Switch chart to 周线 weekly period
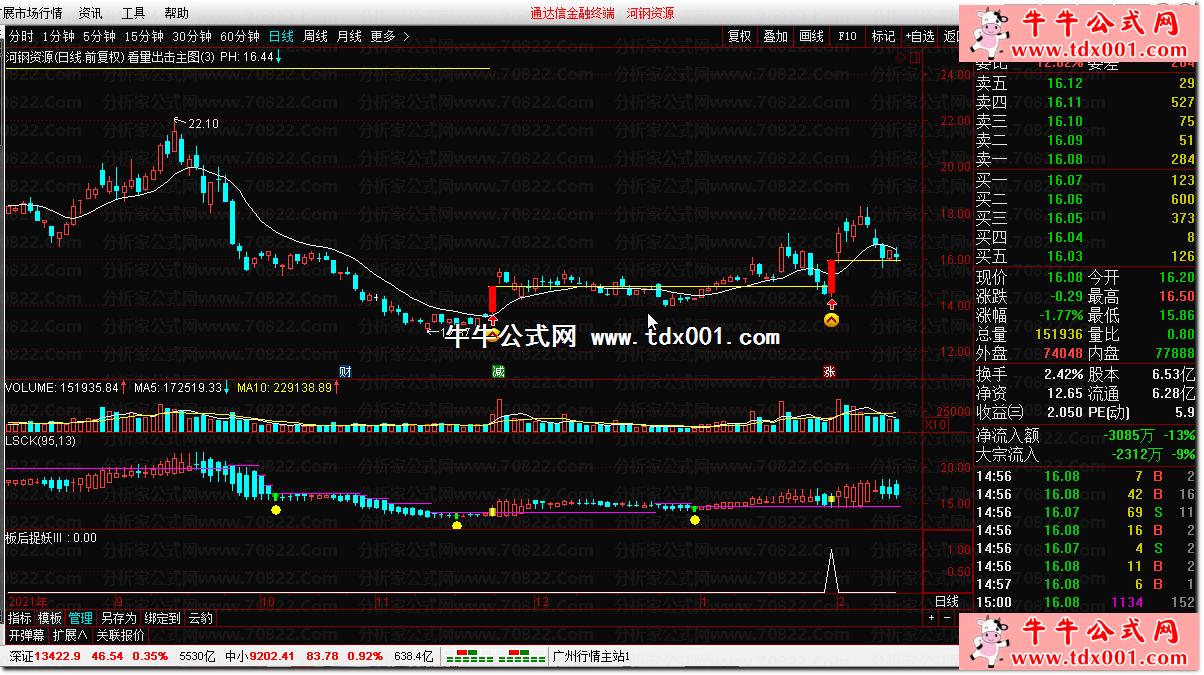This screenshot has height=675, width=1204. tap(315, 36)
